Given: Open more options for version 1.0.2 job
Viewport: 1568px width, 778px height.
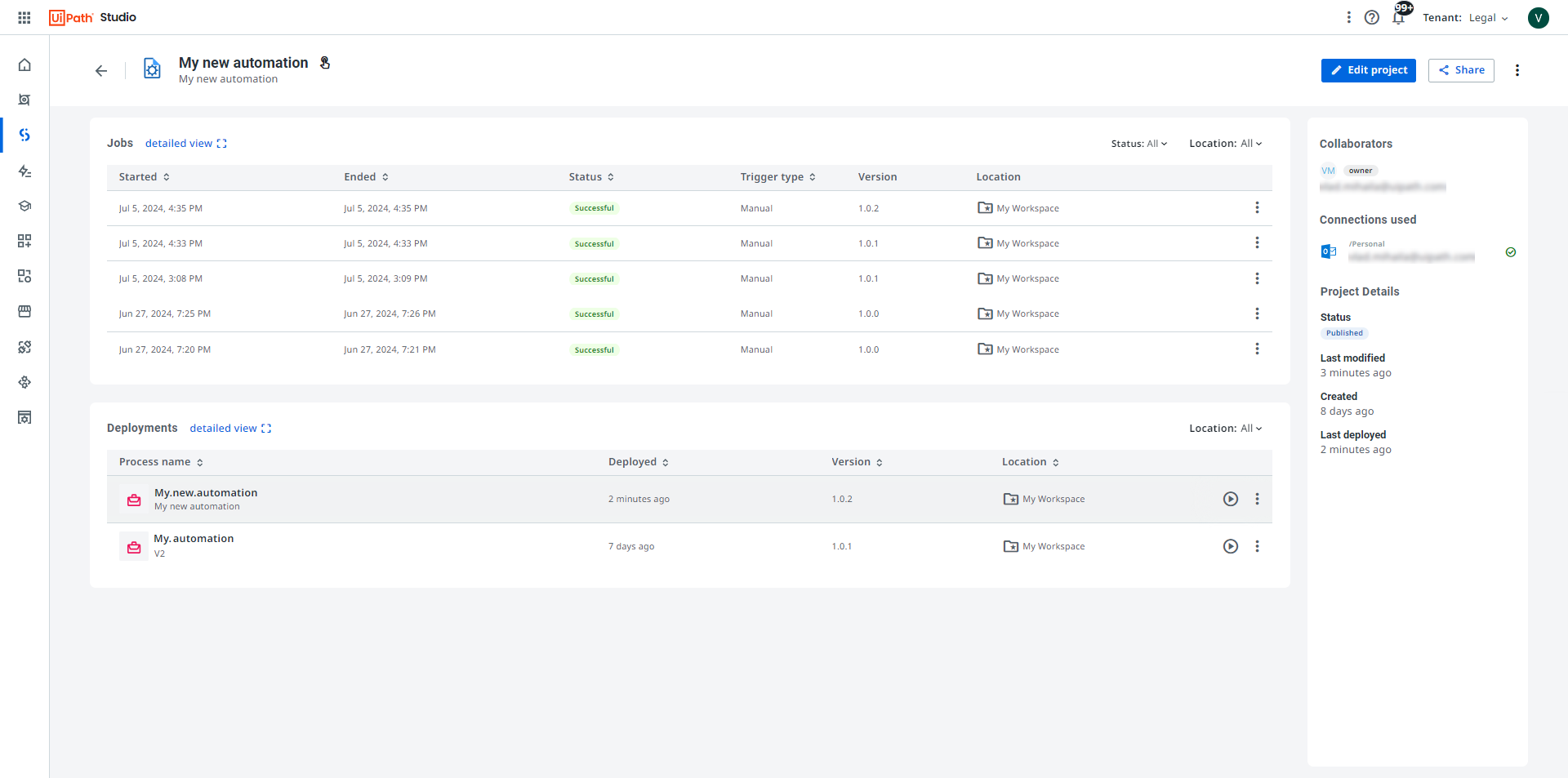Looking at the screenshot, I should [x=1257, y=208].
